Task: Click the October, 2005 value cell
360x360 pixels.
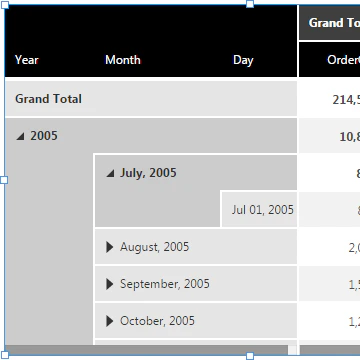Action: (x=329, y=321)
